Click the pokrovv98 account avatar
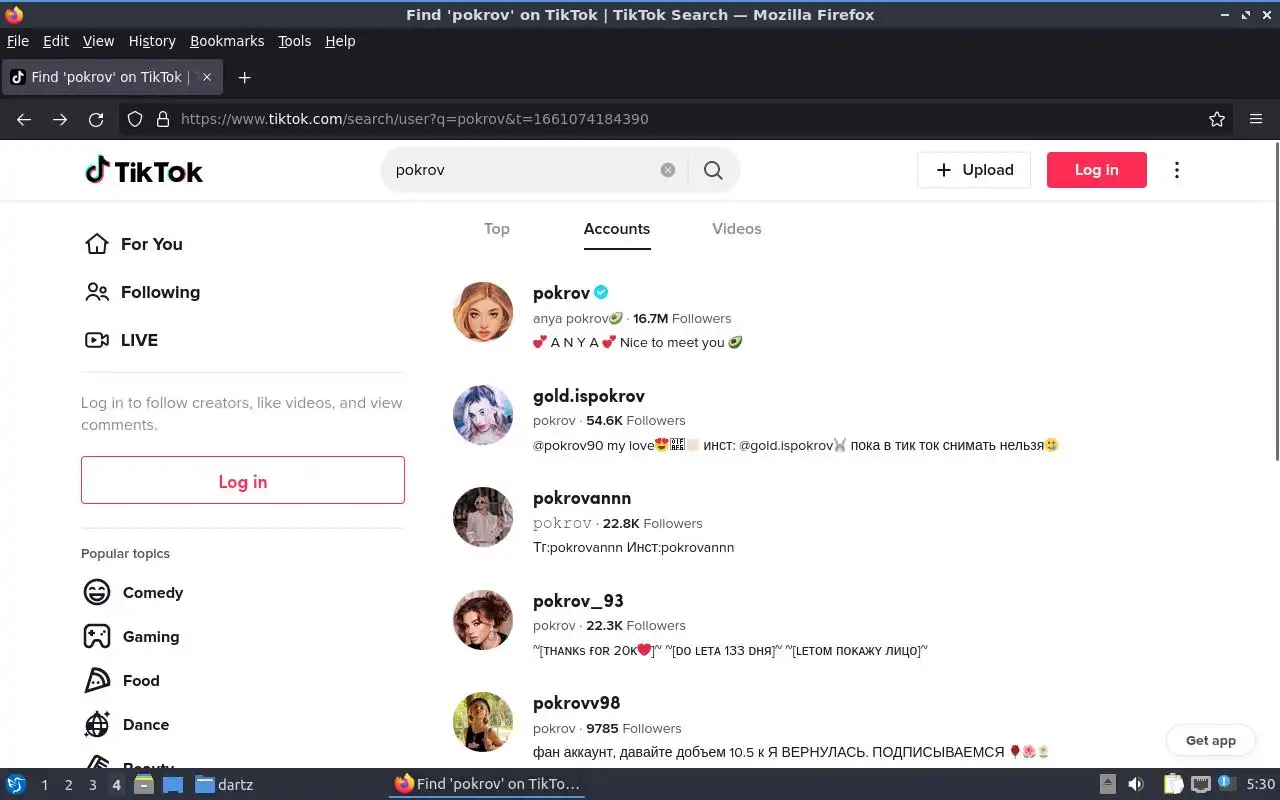1280x800 pixels. pyautogui.click(x=483, y=722)
